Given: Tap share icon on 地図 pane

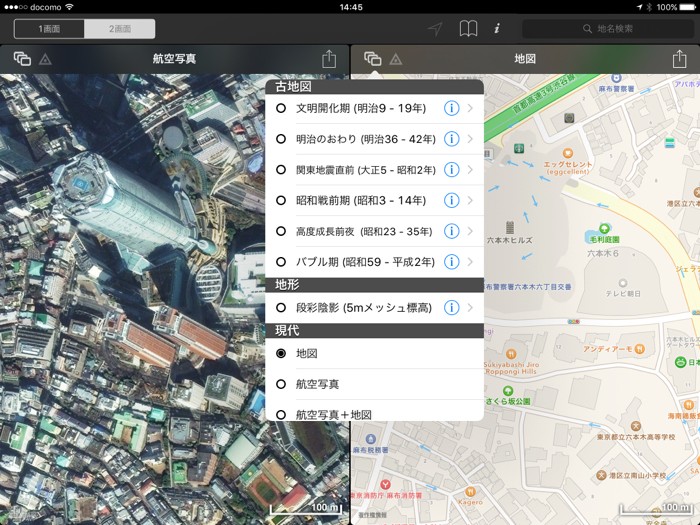Looking at the screenshot, I should click(679, 59).
